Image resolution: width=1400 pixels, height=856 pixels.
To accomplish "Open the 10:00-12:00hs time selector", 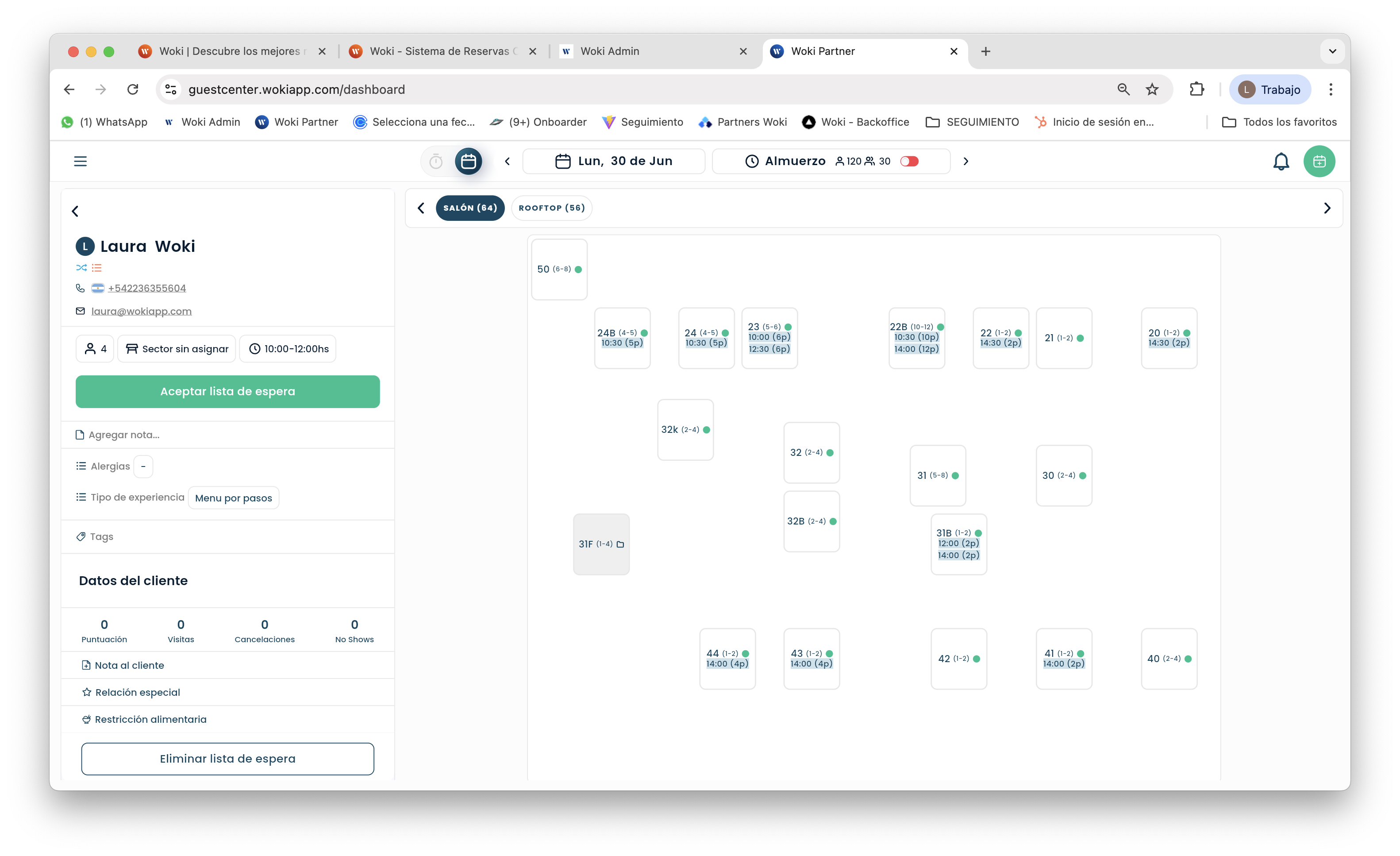I will coord(288,349).
